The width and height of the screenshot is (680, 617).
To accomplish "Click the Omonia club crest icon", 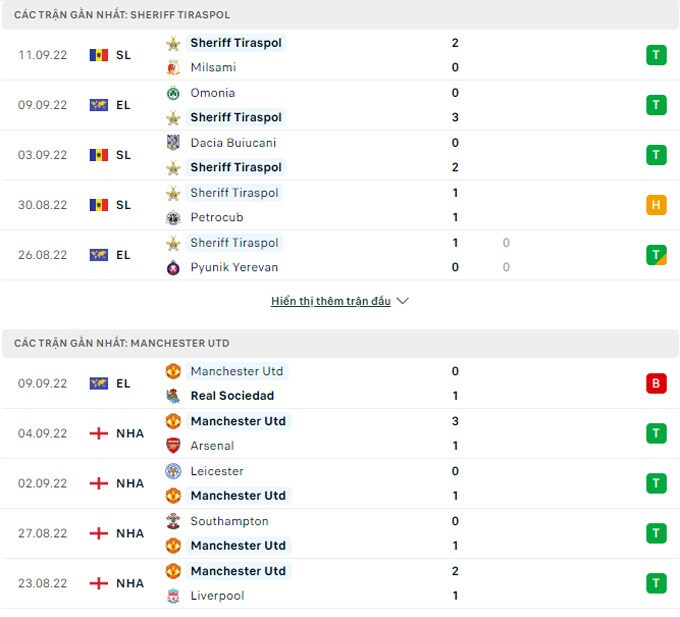I will (173, 93).
